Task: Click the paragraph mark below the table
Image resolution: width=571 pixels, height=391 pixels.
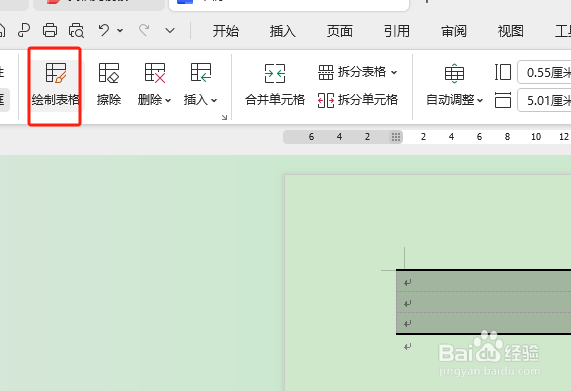Action: (407, 347)
